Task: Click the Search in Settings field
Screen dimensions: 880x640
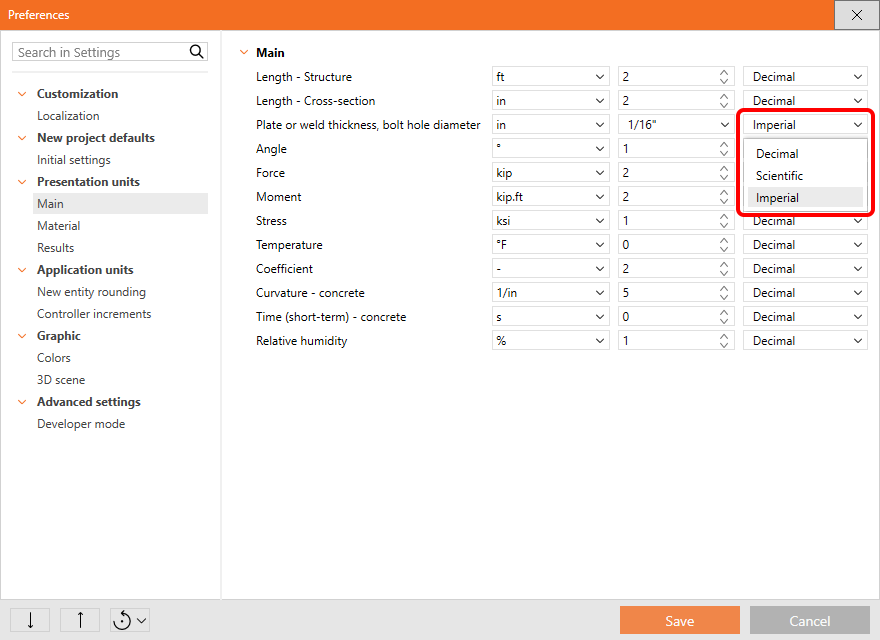Action: point(100,52)
